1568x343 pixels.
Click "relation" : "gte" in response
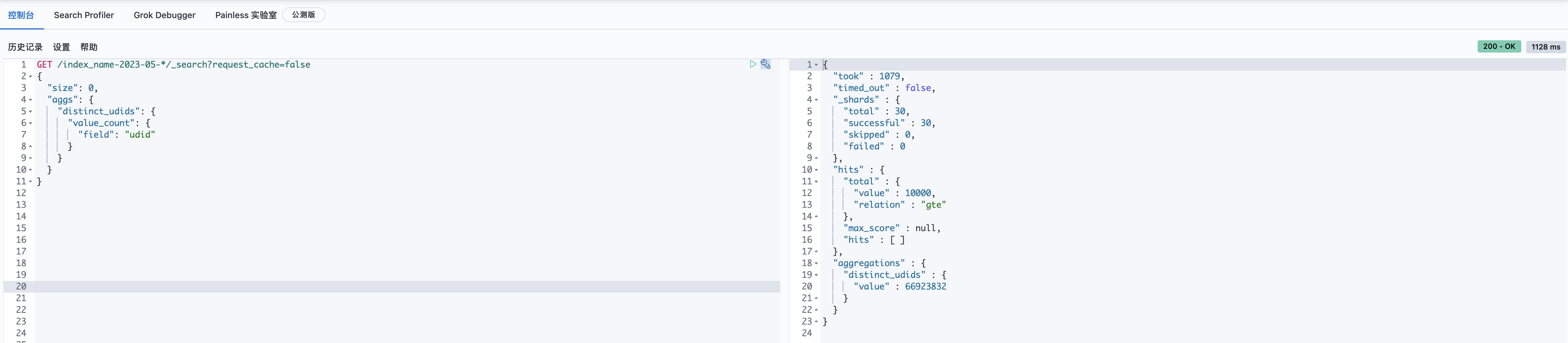pos(900,205)
